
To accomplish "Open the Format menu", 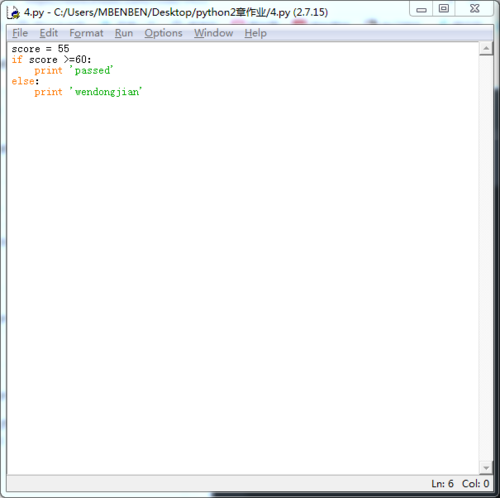I will [86, 33].
